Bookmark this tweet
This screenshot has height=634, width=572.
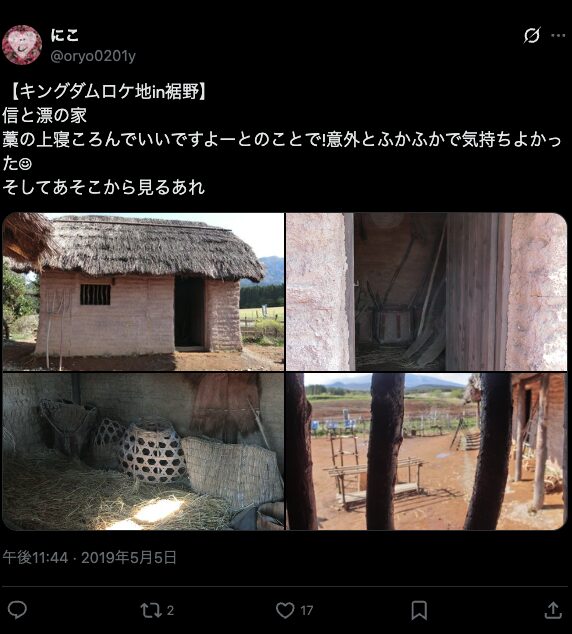point(419,610)
